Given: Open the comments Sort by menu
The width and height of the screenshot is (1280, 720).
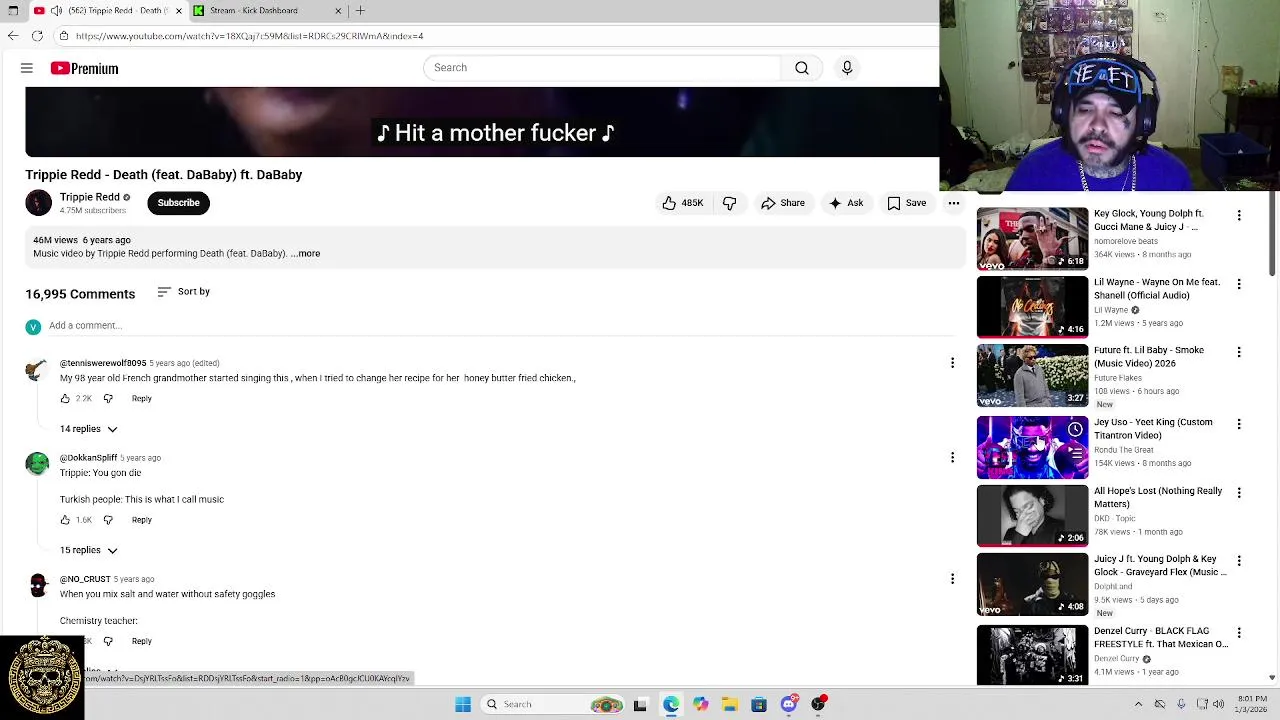Looking at the screenshot, I should 184,292.
